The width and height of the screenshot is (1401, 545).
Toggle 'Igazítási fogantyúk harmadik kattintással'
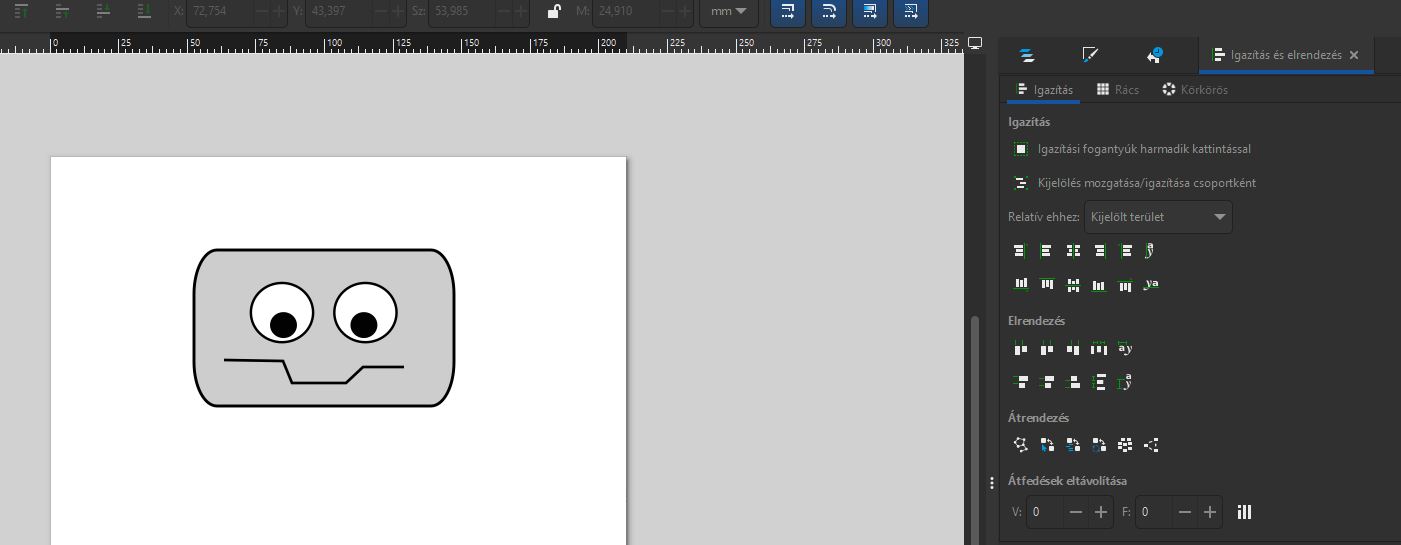(1020, 149)
